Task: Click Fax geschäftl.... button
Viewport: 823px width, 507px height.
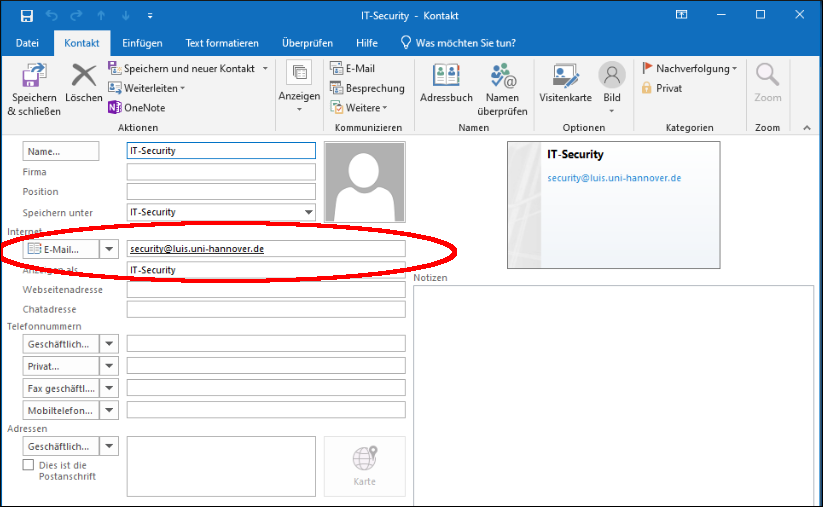Action: tap(60, 388)
